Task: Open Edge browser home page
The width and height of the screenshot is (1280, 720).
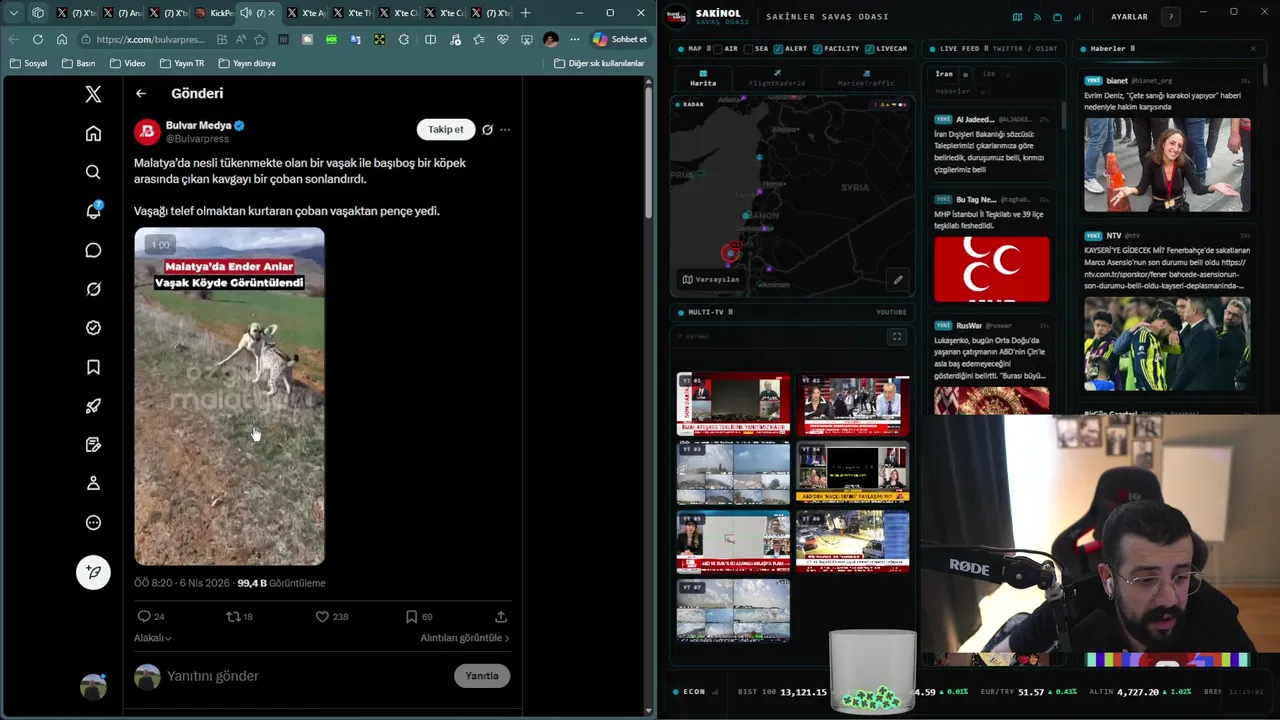Action: coord(62,39)
